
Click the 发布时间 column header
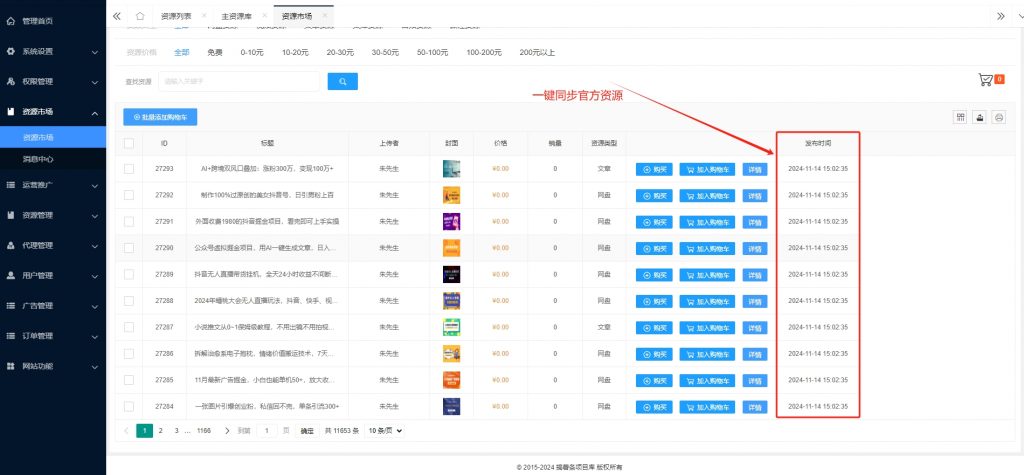click(818, 143)
